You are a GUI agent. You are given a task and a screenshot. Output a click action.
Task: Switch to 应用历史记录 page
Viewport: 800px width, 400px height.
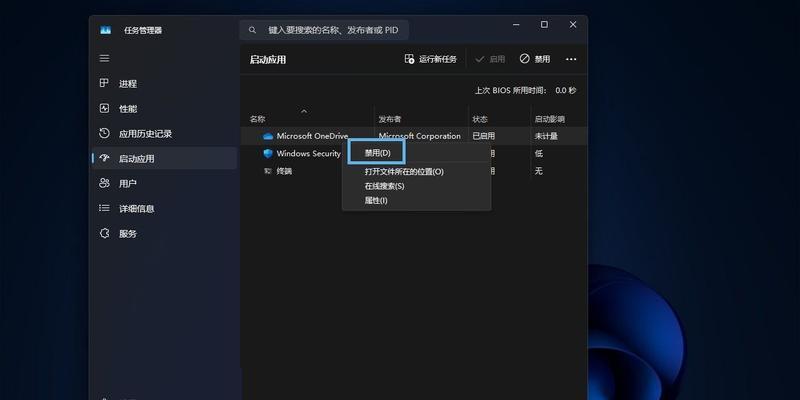164,134
